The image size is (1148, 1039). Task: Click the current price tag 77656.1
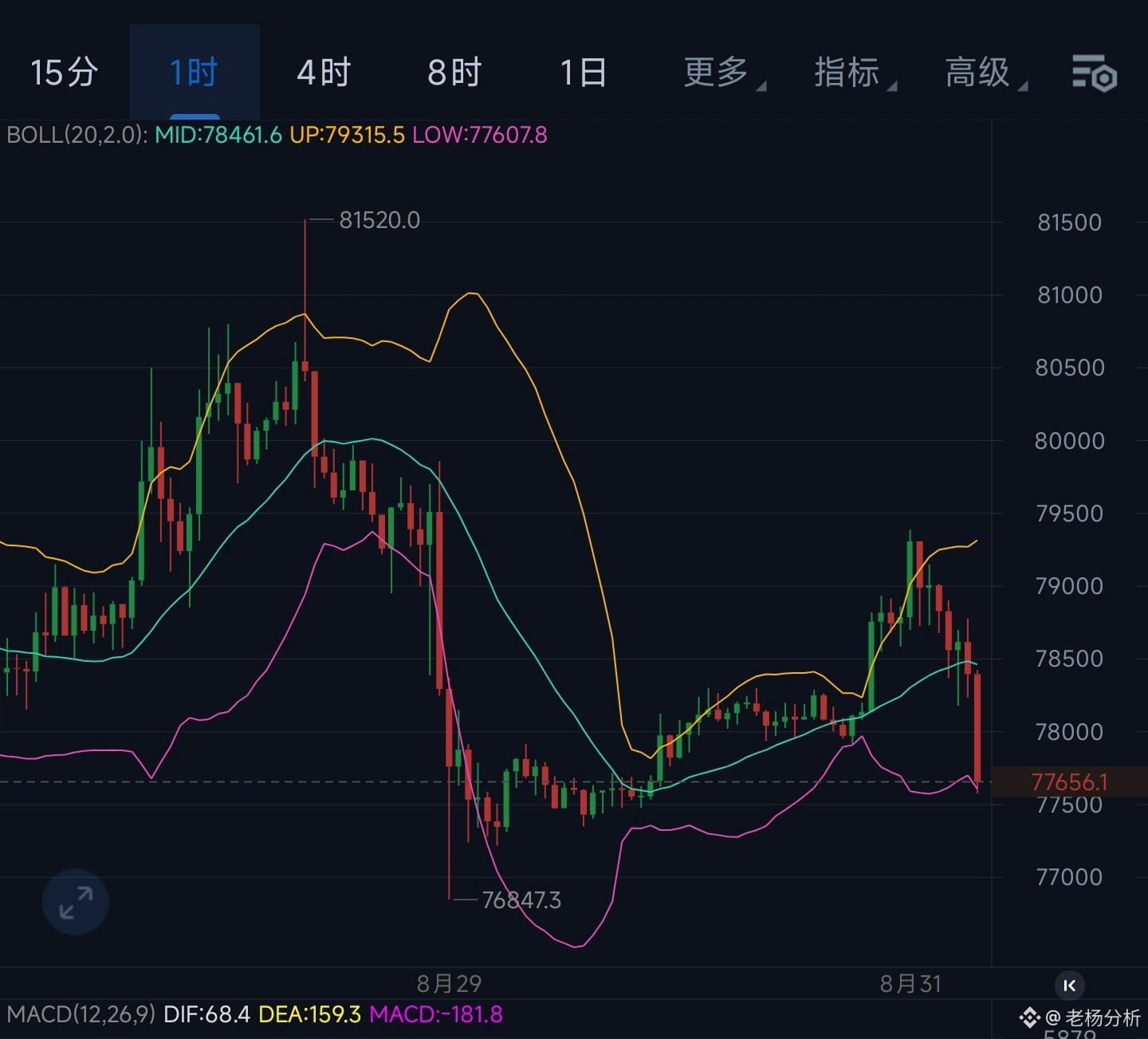[x=1070, y=782]
